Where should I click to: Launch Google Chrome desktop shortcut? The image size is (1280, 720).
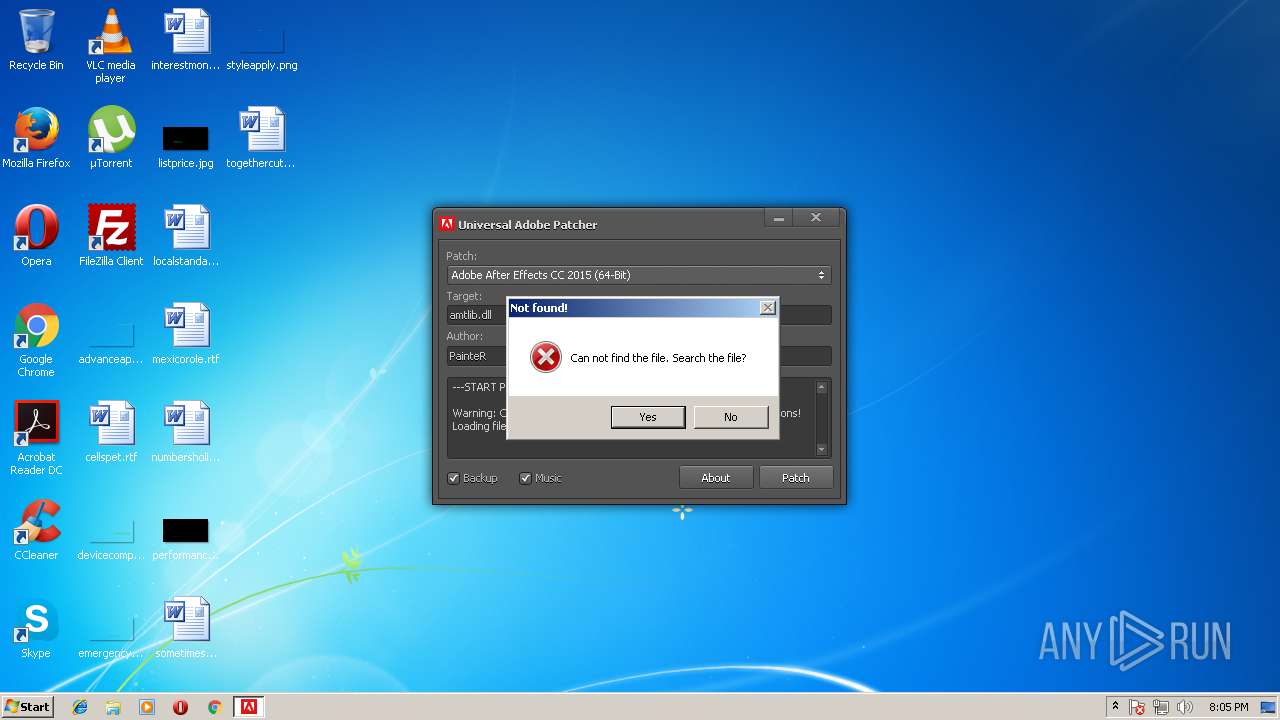tap(36, 340)
